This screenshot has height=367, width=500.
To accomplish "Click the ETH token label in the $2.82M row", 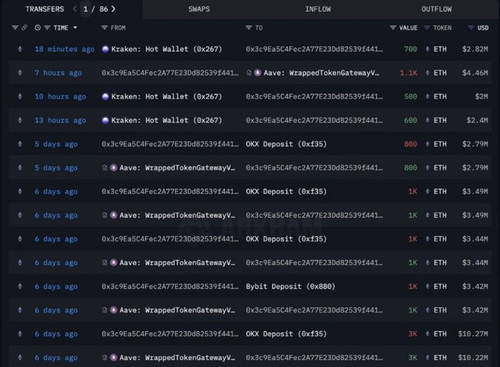I will [440, 49].
